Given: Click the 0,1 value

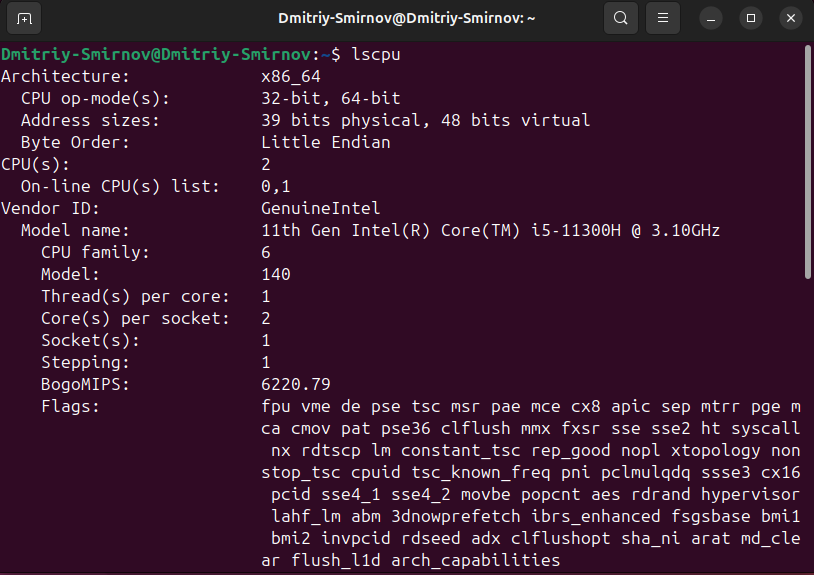Looking at the screenshot, I should (276, 186).
